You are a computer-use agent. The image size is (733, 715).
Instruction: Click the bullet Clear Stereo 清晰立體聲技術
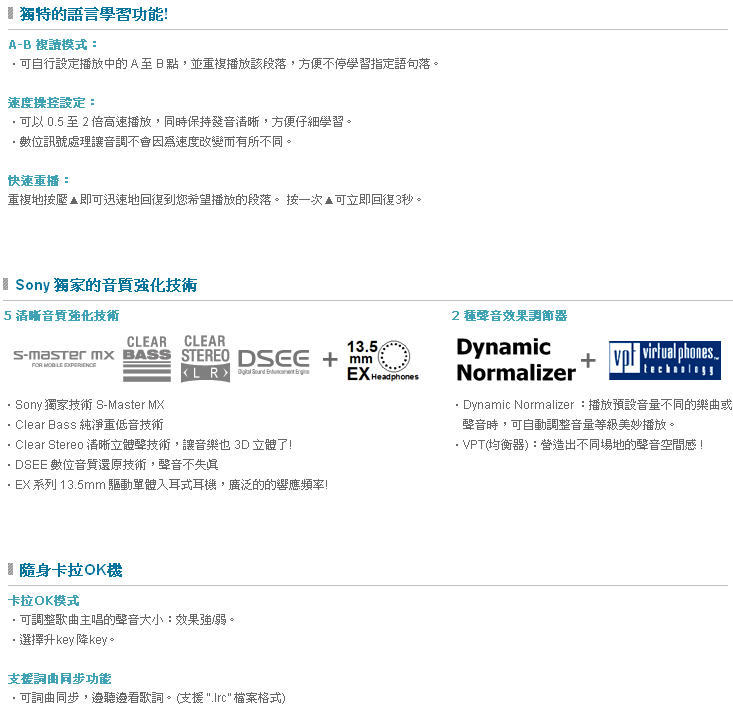tap(150, 445)
